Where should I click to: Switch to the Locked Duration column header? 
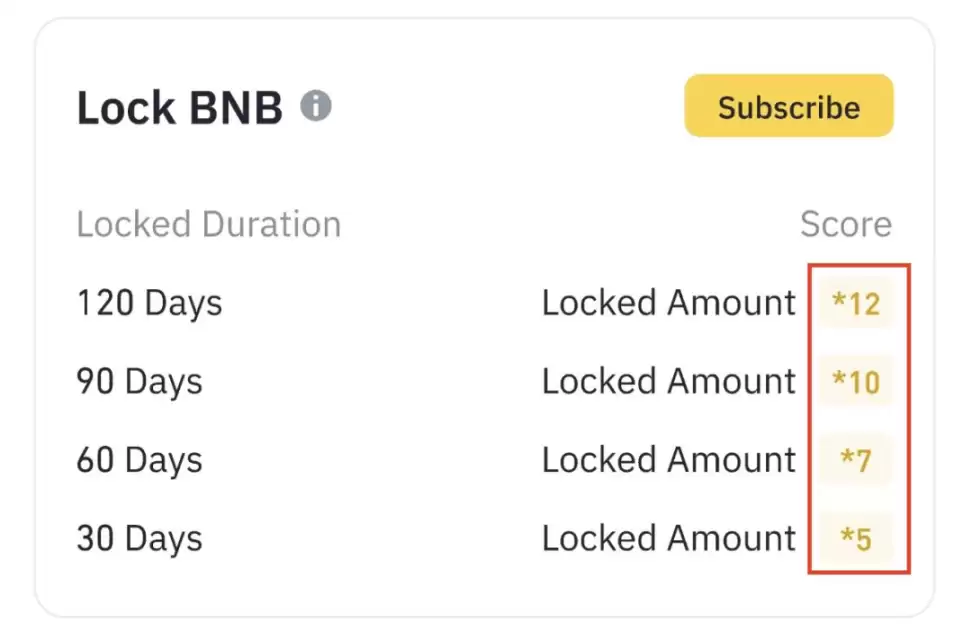coord(208,224)
